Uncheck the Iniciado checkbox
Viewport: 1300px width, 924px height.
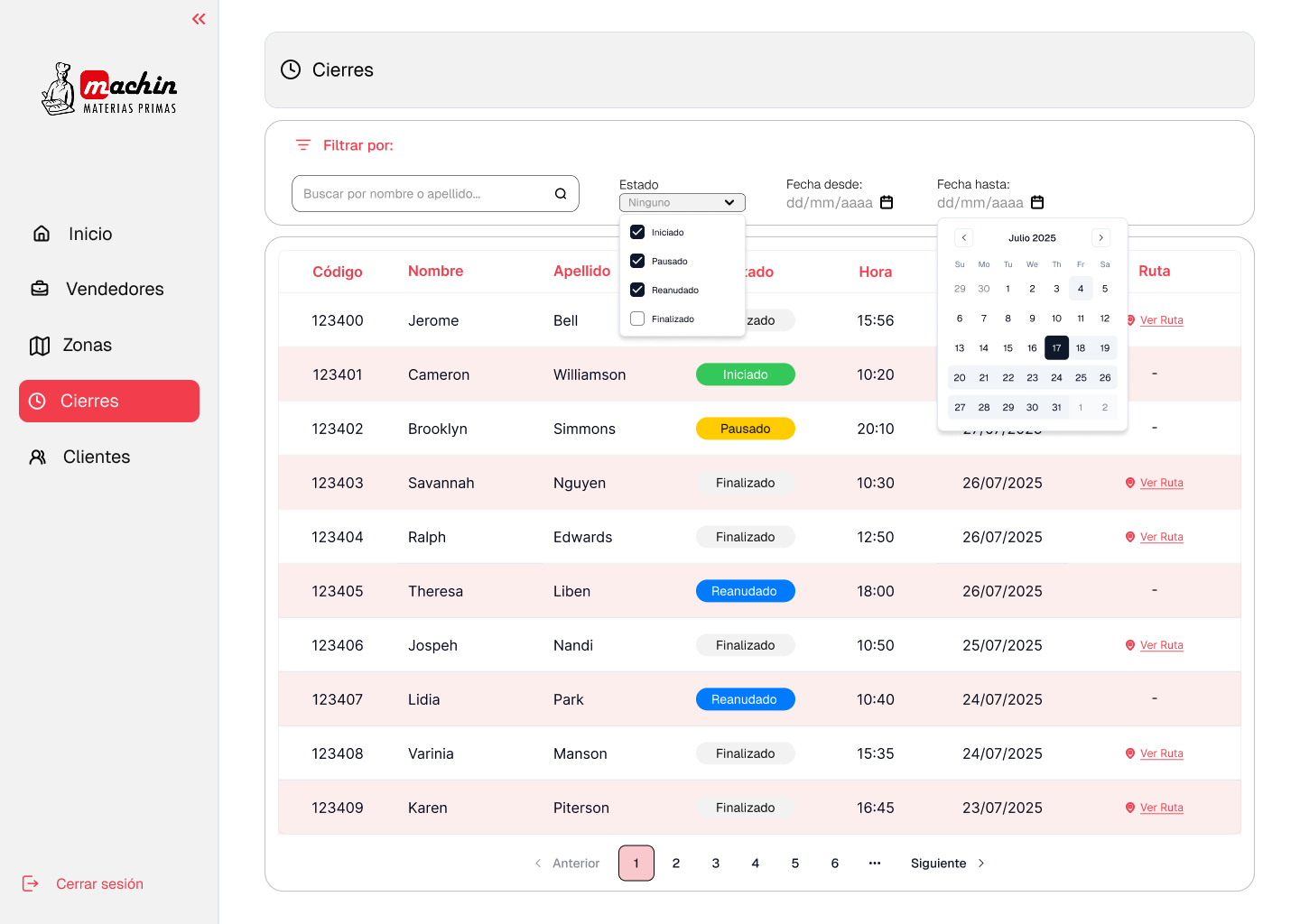point(637,232)
